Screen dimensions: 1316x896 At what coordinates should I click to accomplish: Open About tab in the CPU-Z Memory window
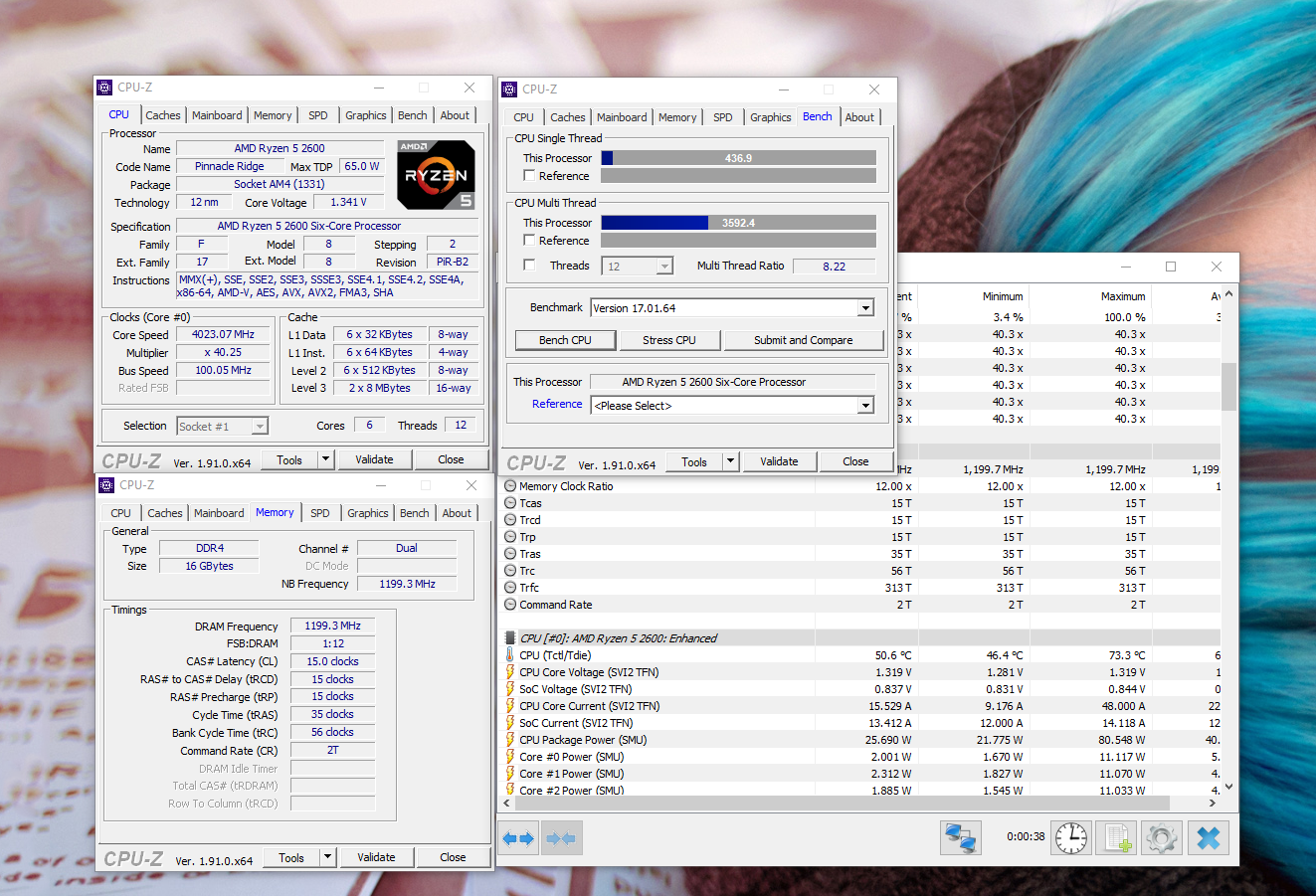(458, 513)
